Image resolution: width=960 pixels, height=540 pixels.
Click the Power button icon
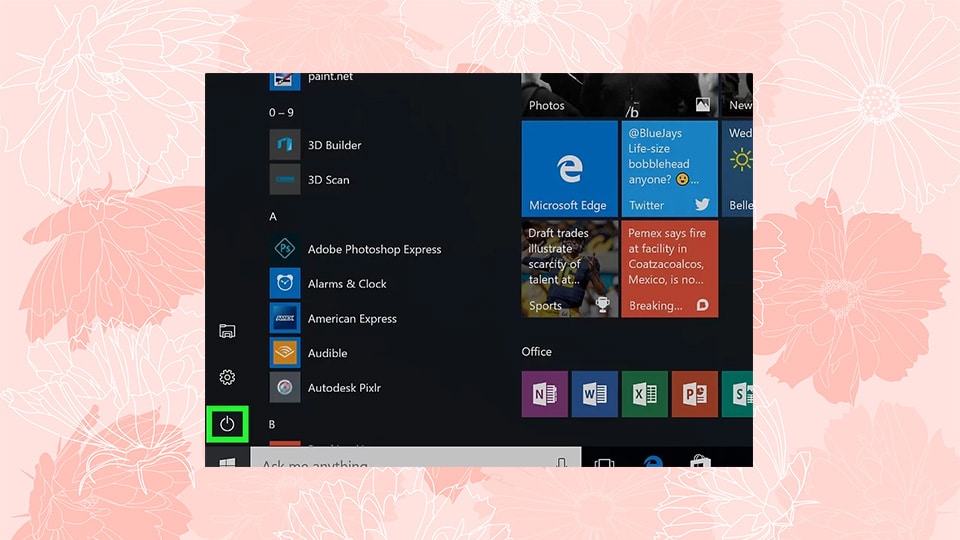coord(227,424)
